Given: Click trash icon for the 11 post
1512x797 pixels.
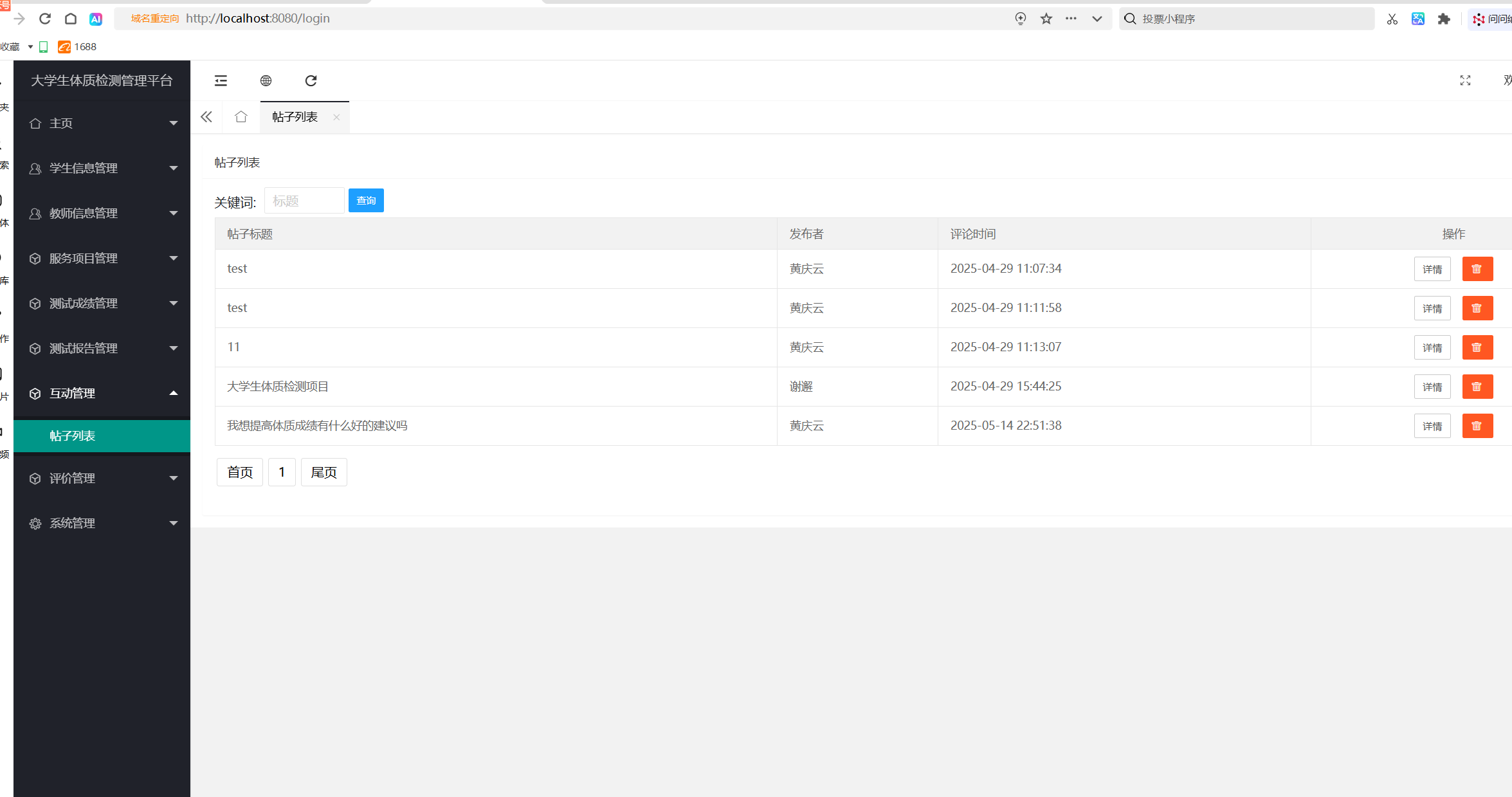Looking at the screenshot, I should (x=1477, y=347).
